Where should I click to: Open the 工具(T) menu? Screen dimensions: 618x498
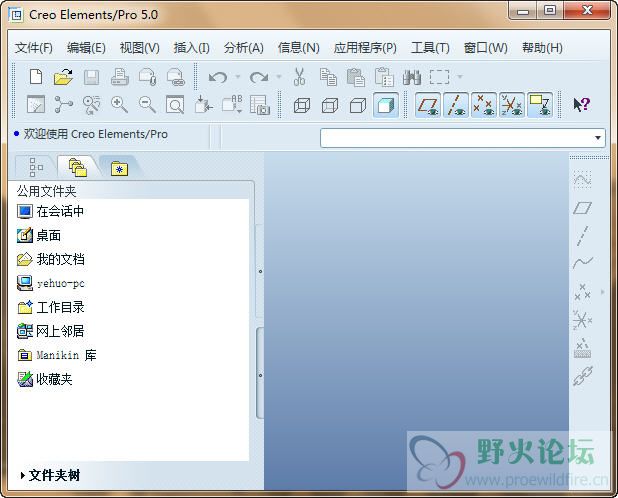430,48
